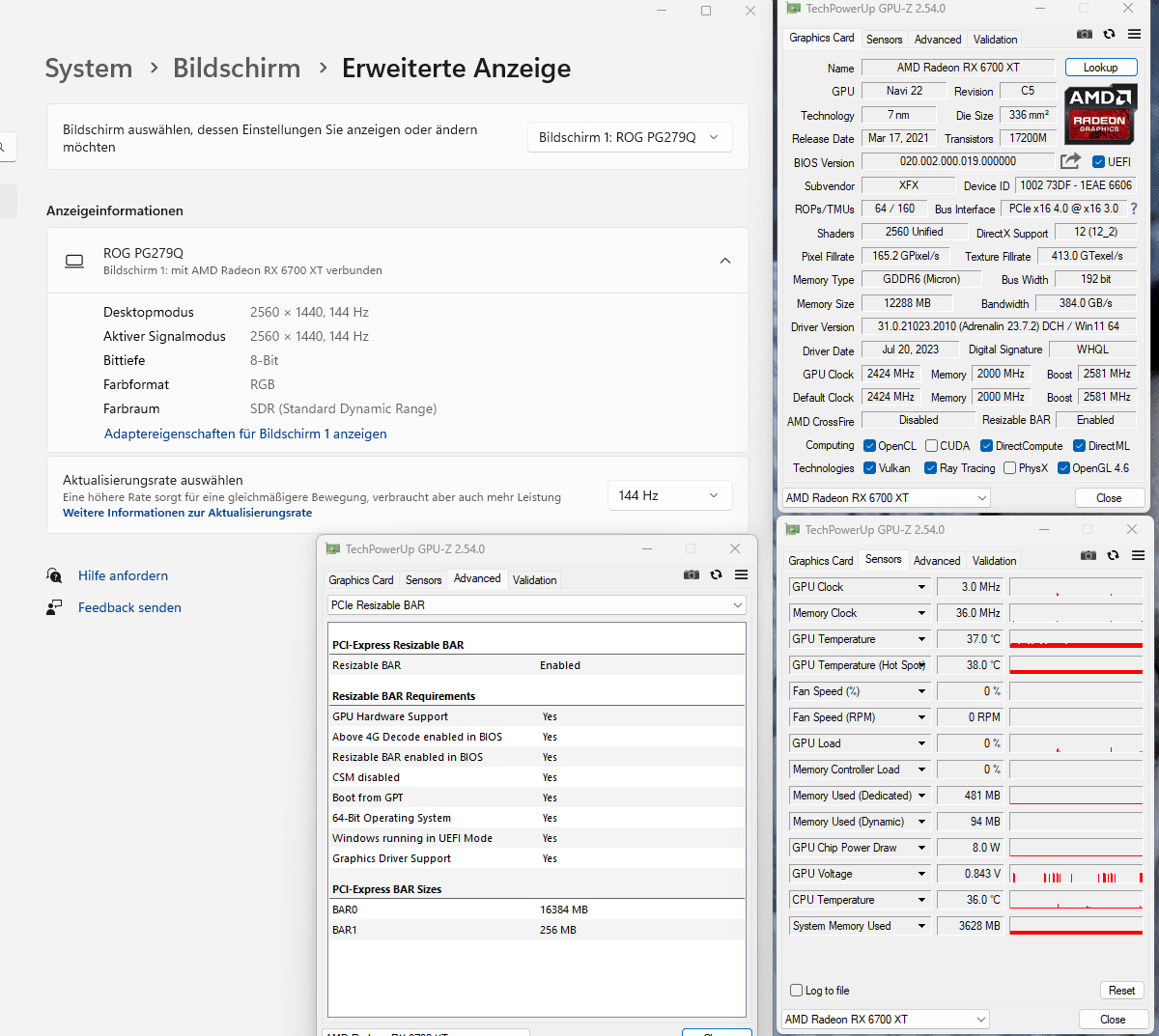Collapse the ROG PG279Q display info section
Image resolution: width=1159 pixels, height=1036 pixels.
[x=725, y=261]
